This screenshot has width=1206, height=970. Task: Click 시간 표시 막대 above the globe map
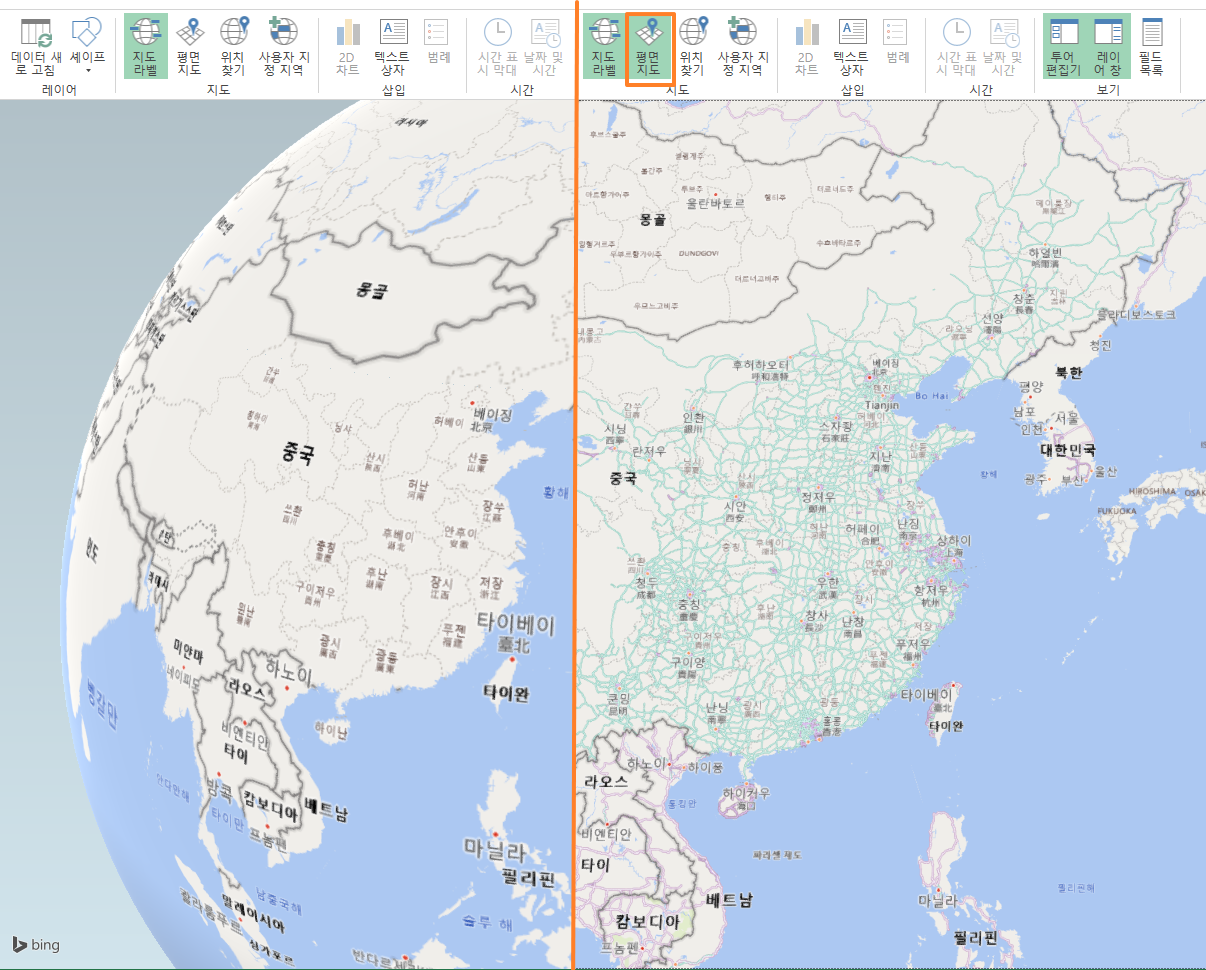(x=497, y=47)
